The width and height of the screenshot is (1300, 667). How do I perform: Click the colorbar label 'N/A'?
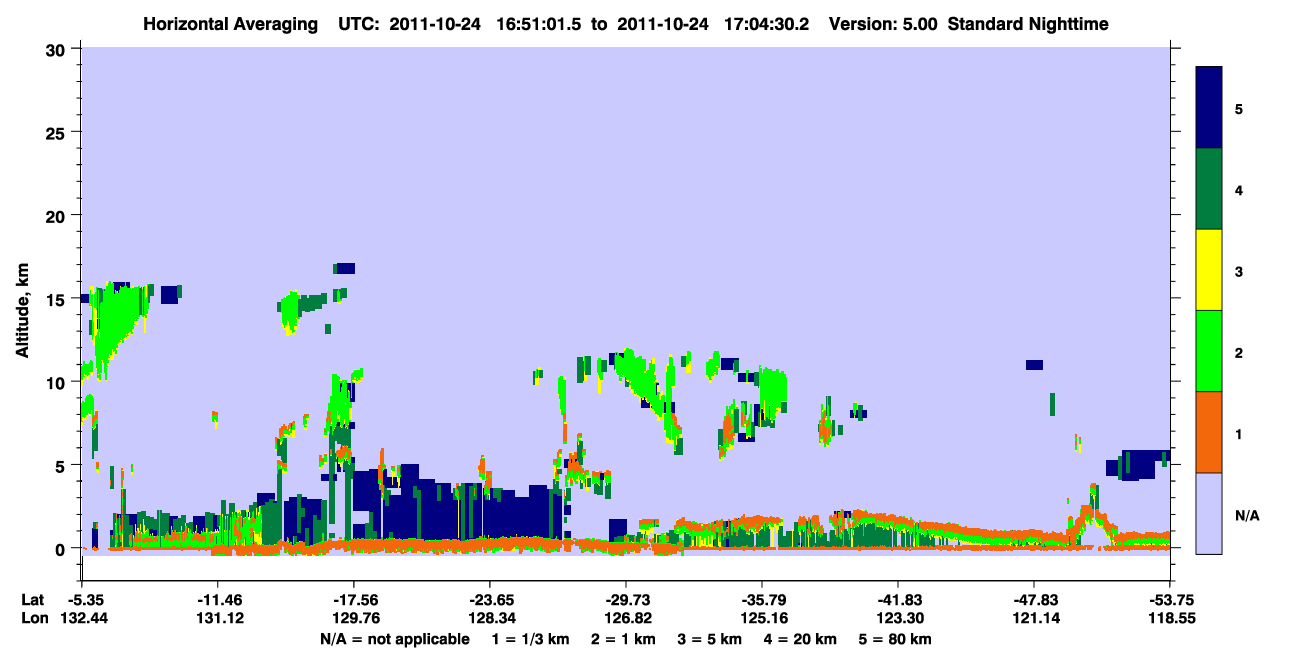click(x=1247, y=515)
